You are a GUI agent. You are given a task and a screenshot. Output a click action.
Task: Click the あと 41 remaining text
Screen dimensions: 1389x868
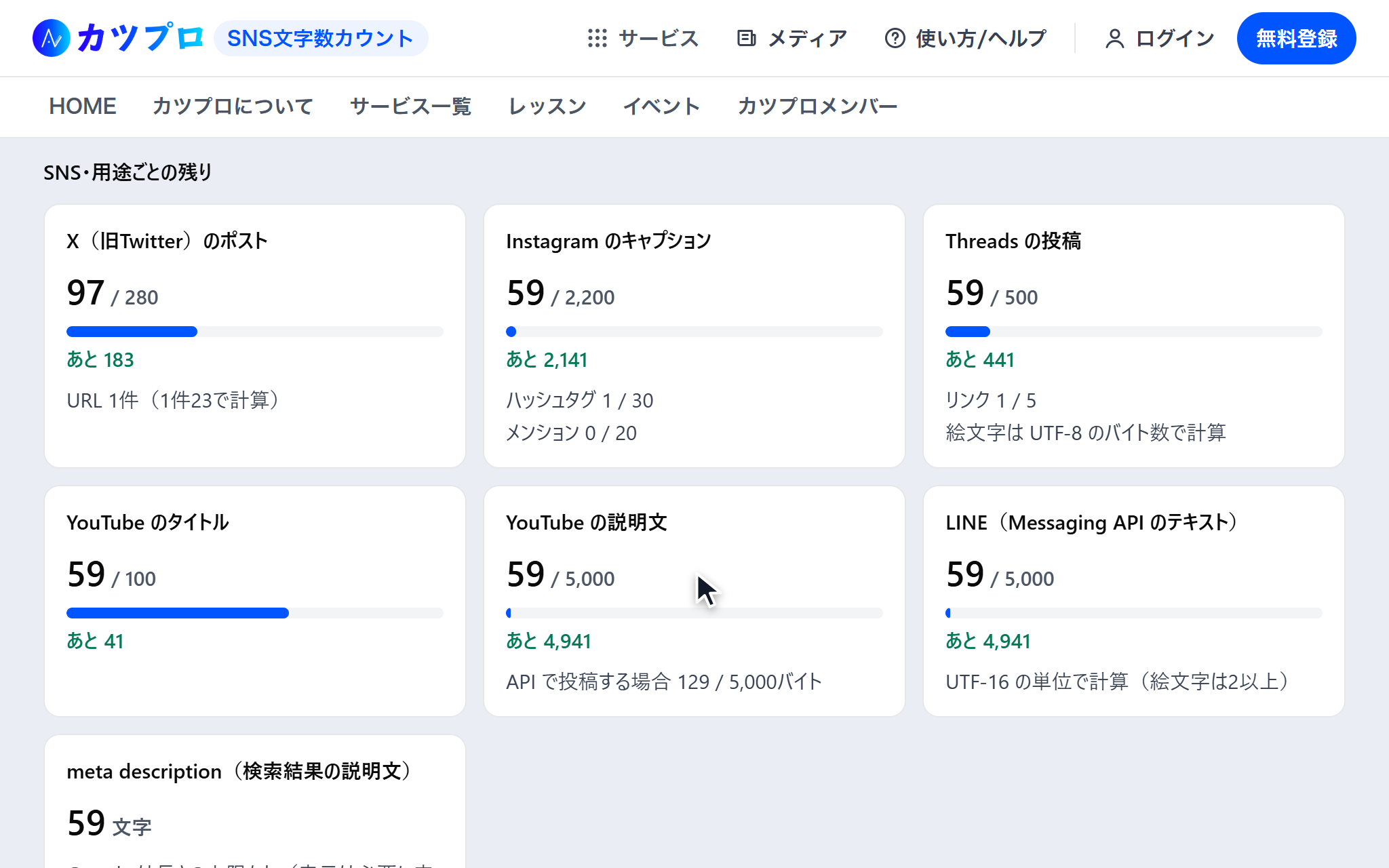(x=95, y=641)
